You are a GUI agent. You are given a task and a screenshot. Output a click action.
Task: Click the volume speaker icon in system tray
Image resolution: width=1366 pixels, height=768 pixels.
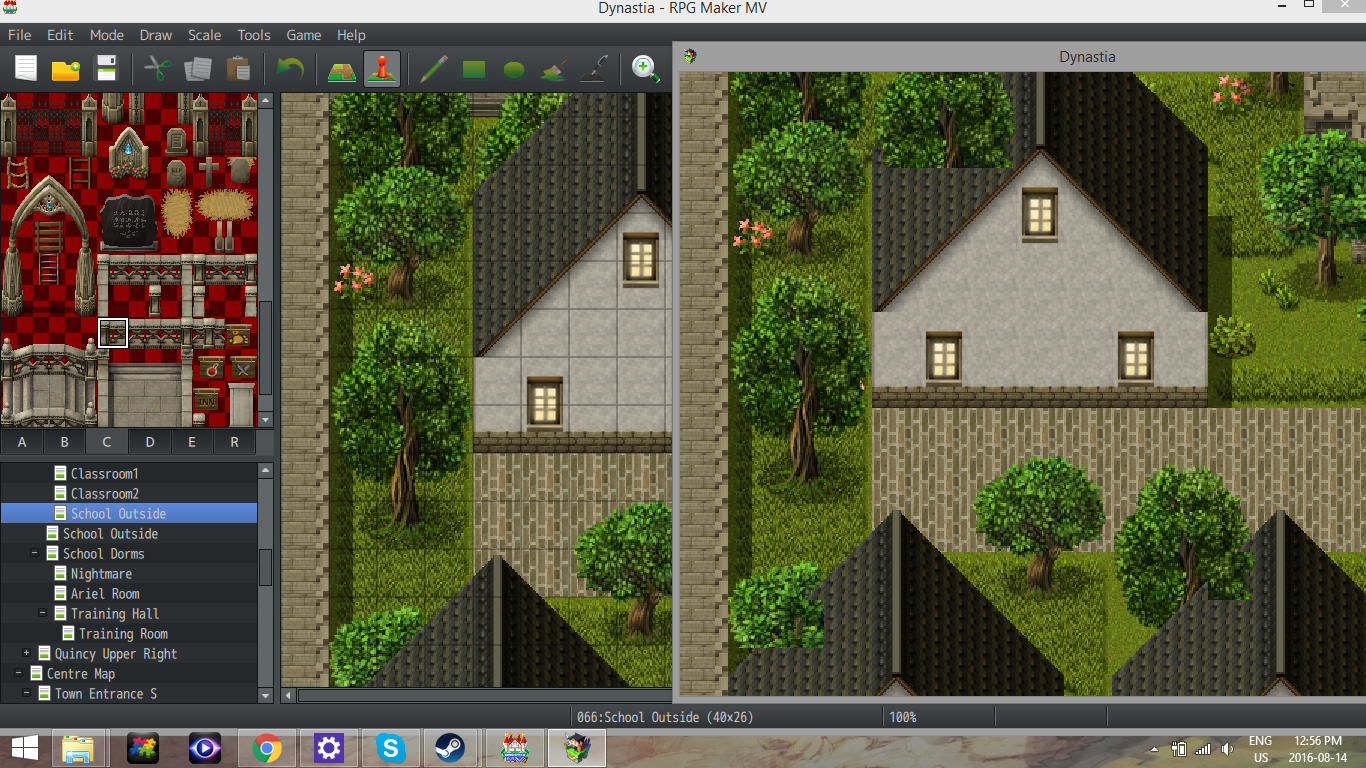1227,749
